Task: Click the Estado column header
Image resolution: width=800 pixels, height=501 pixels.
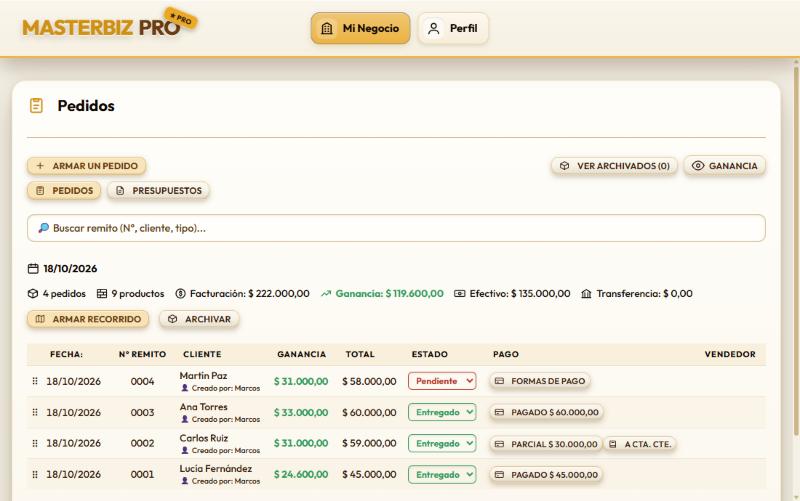Action: click(x=430, y=354)
